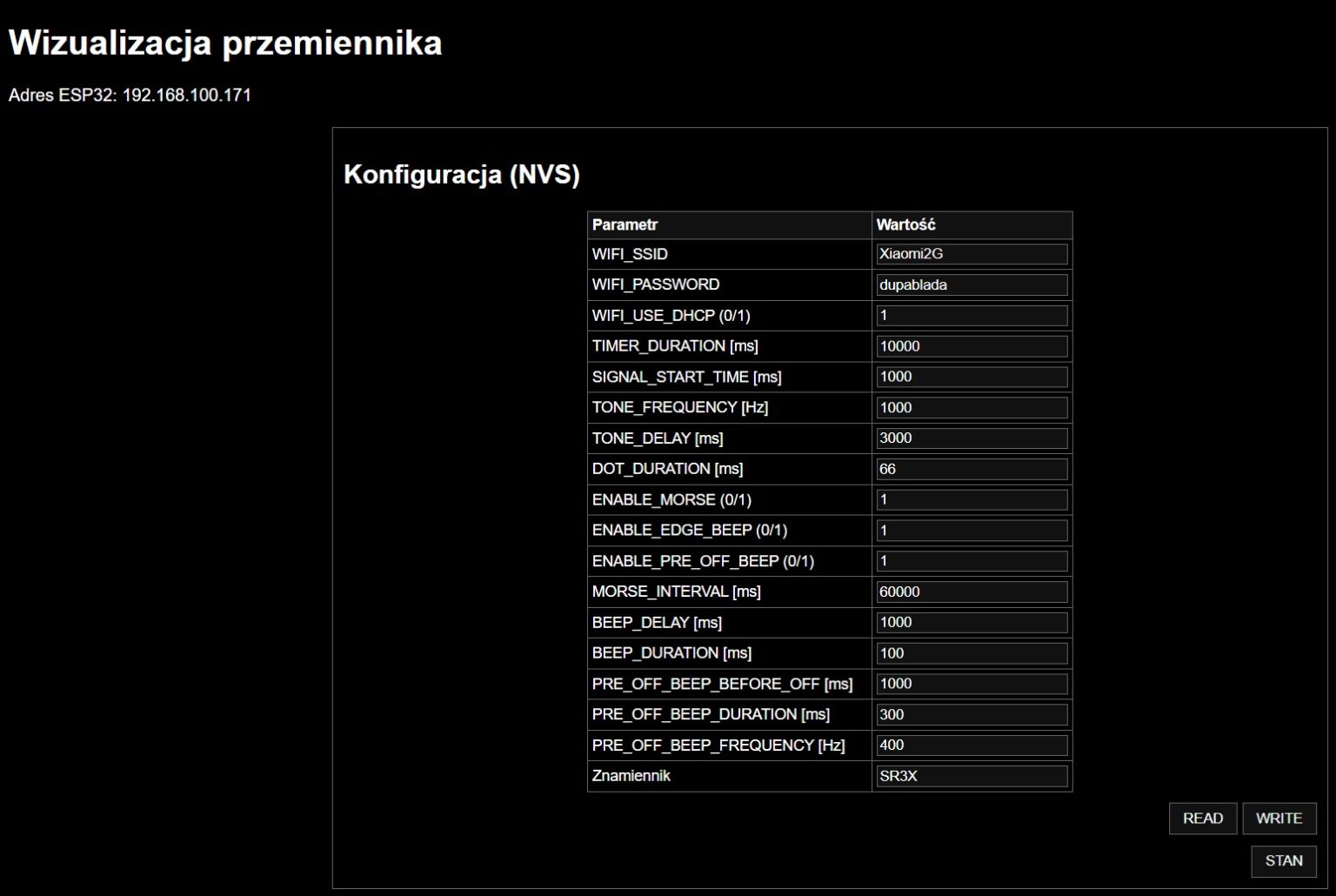Focus the SIGNAL_START_TIME value field
The height and width of the screenshot is (896, 1336).
click(x=972, y=377)
